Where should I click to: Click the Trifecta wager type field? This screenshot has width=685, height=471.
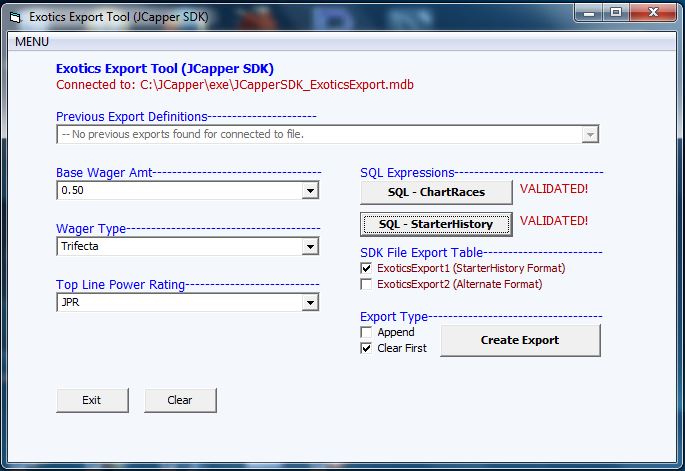click(x=180, y=247)
